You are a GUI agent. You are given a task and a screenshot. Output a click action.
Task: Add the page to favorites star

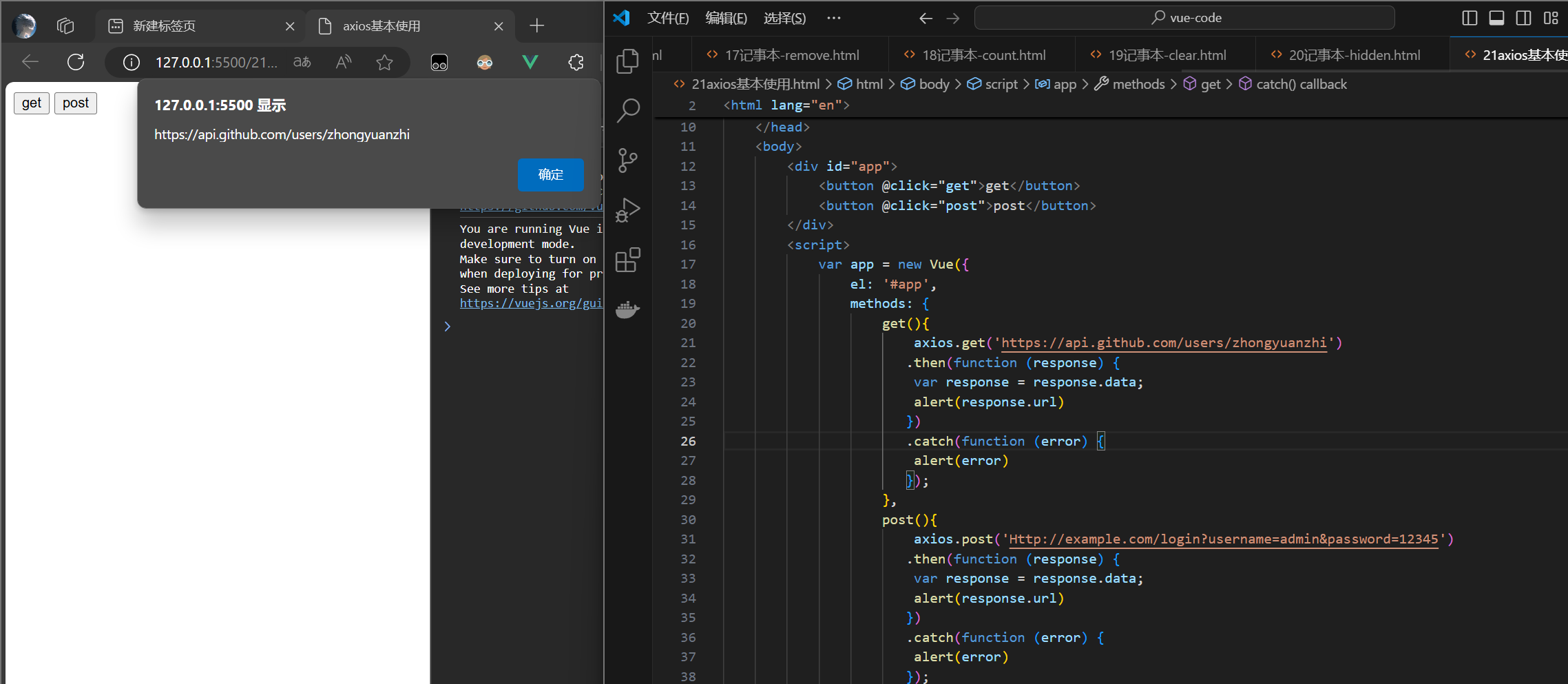tap(384, 63)
